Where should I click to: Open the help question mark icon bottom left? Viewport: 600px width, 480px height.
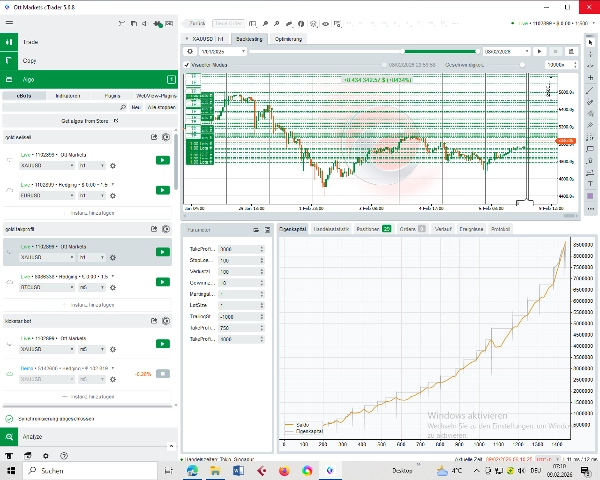pyautogui.click(x=64, y=456)
